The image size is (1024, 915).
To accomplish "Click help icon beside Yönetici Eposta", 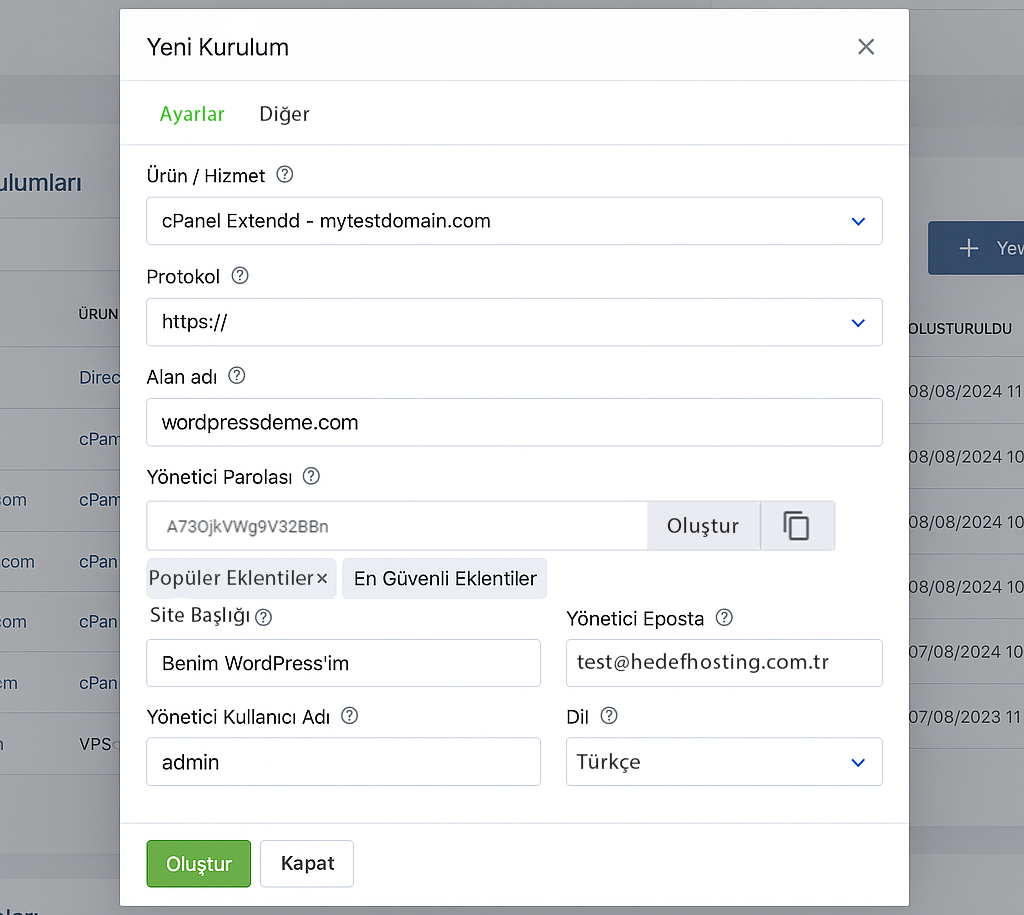I will pyautogui.click(x=724, y=617).
